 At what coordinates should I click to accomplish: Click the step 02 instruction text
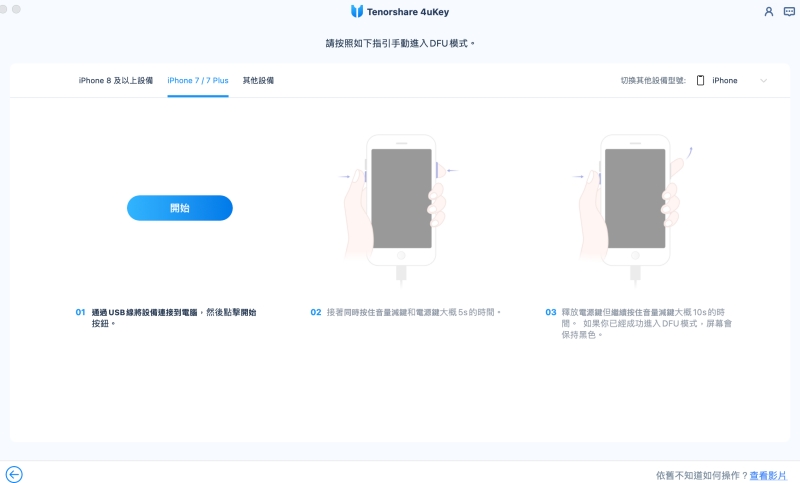point(413,312)
